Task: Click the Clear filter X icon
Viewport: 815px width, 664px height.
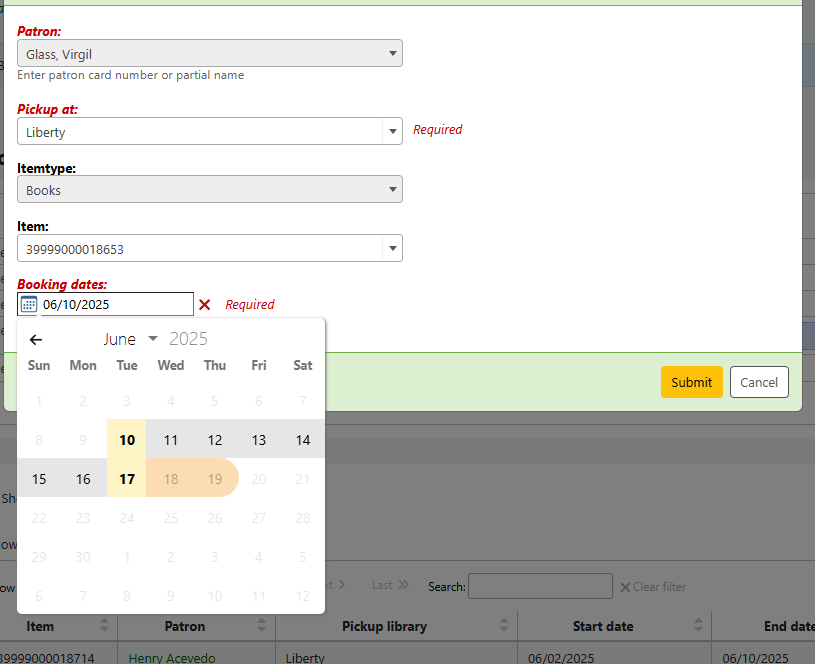Action: (626, 587)
